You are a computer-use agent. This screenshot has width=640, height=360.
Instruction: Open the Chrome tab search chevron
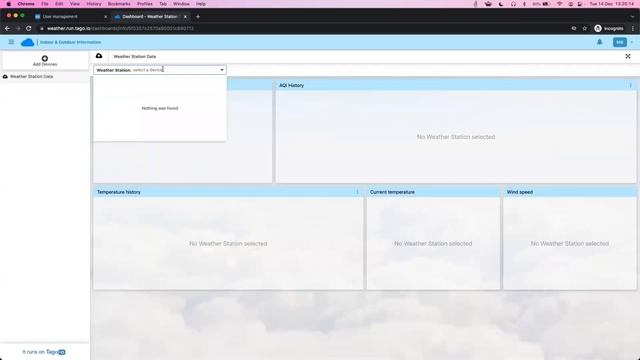click(x=633, y=17)
